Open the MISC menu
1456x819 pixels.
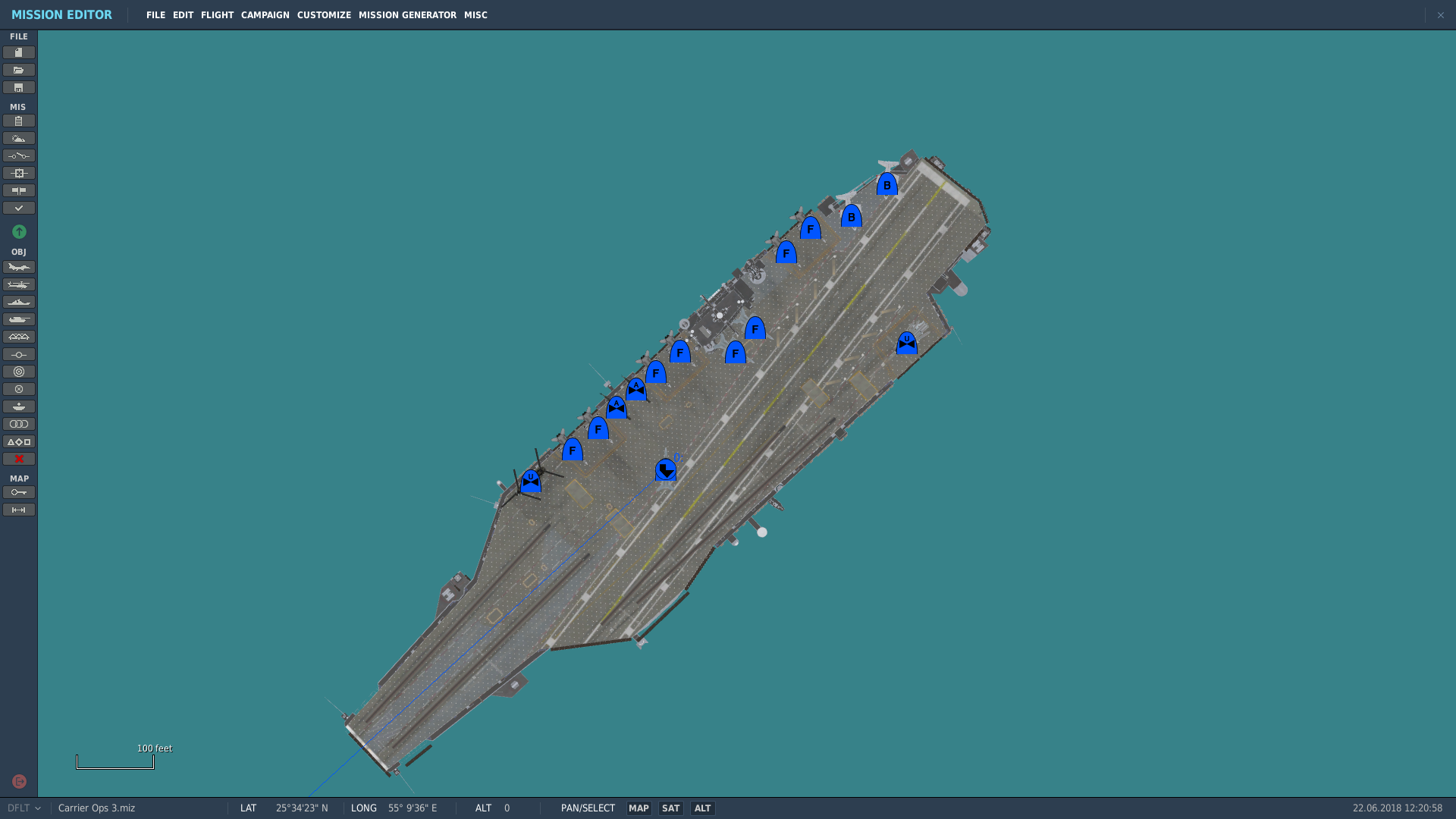click(475, 15)
